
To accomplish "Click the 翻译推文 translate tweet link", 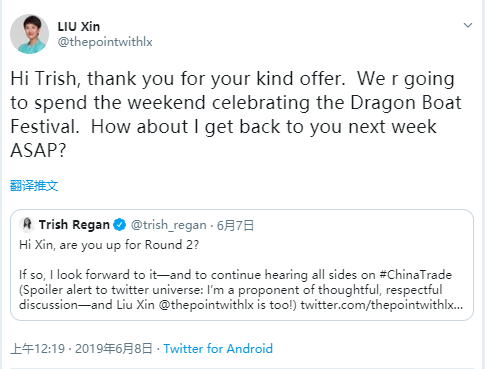I will (34, 186).
